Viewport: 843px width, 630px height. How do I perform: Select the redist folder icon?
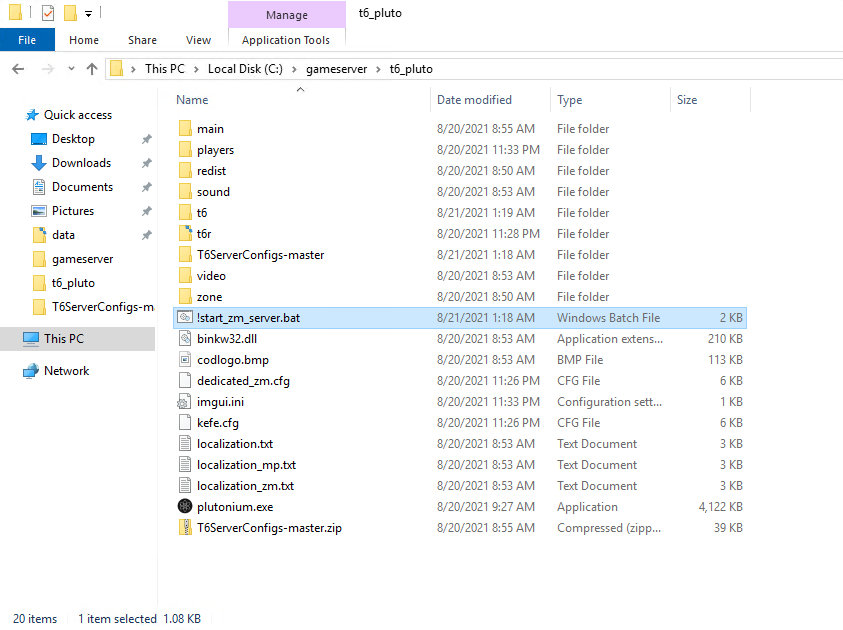point(184,171)
